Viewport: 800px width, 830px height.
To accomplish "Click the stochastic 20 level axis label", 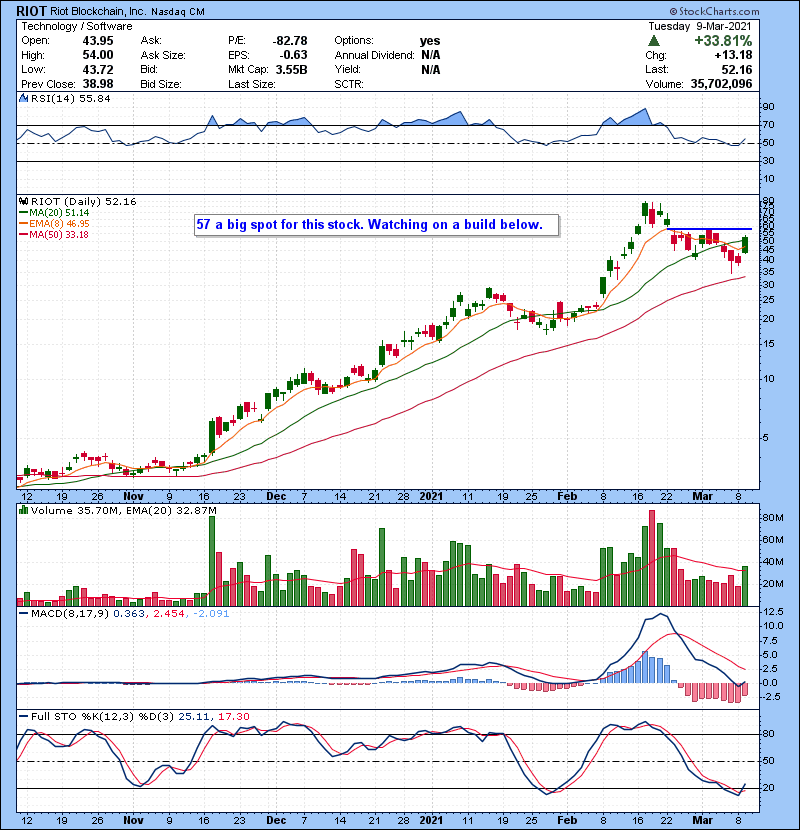I will pyautogui.click(x=768, y=788).
